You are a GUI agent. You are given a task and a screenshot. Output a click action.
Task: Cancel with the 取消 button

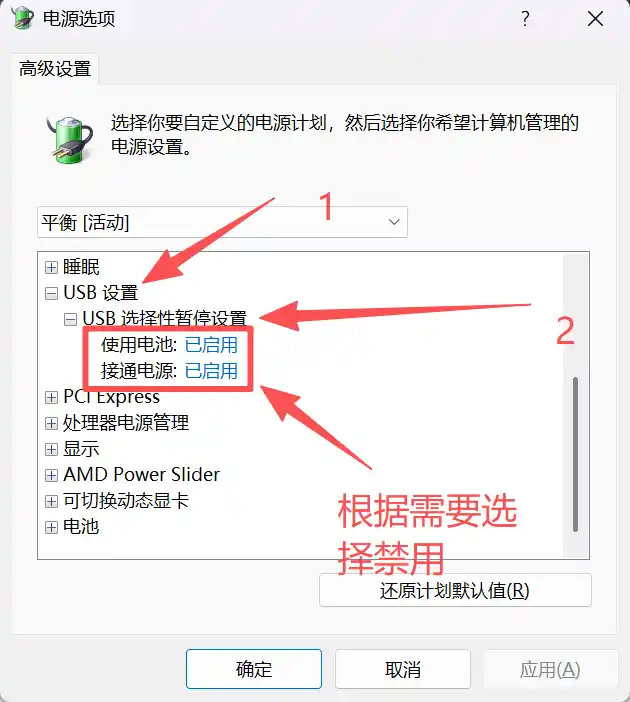[x=403, y=669]
